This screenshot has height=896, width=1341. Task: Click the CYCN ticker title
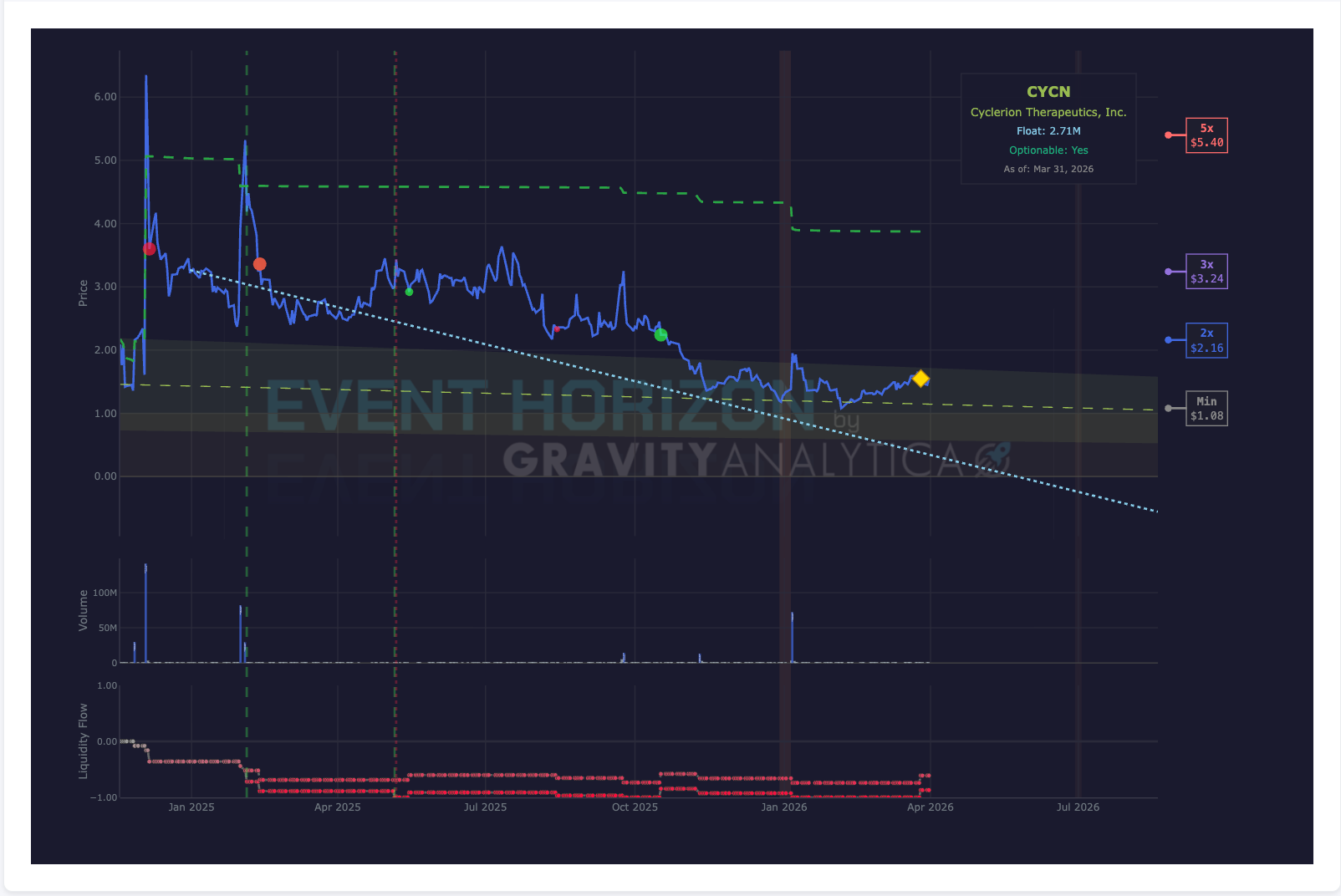pyautogui.click(x=1048, y=92)
